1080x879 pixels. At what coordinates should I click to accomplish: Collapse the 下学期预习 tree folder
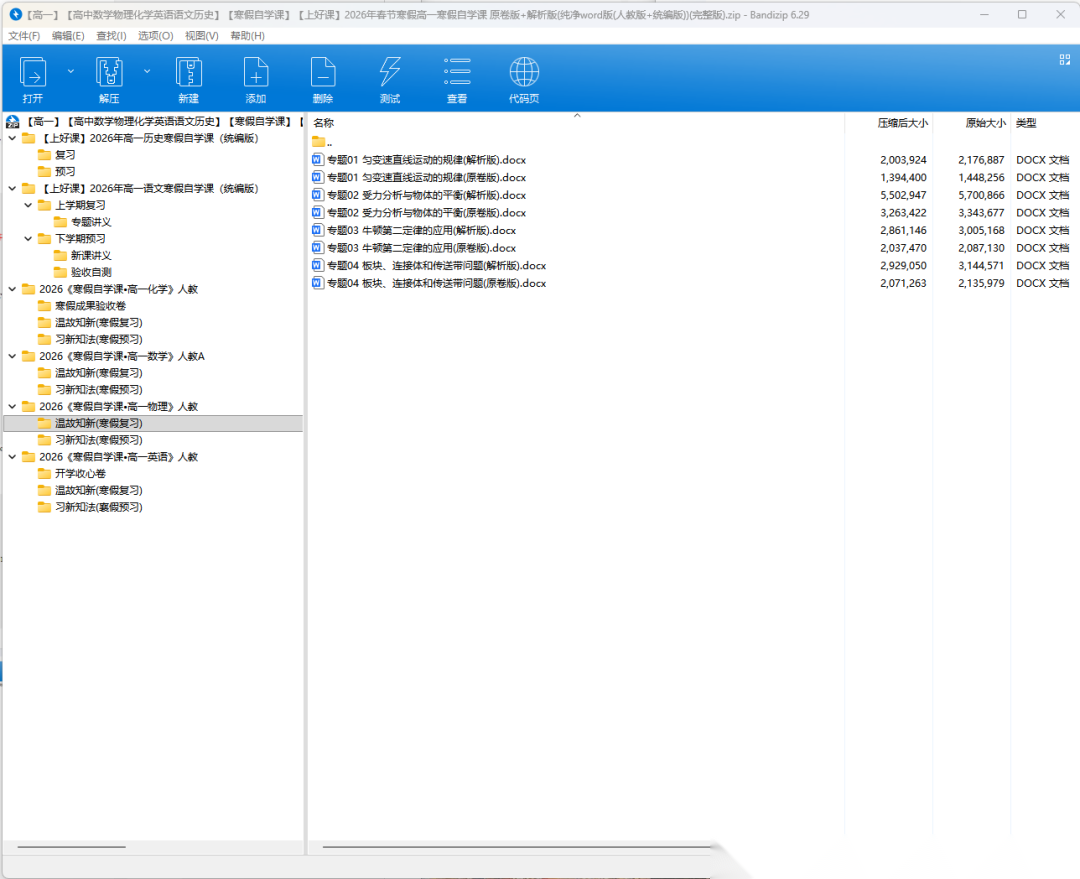tap(28, 239)
